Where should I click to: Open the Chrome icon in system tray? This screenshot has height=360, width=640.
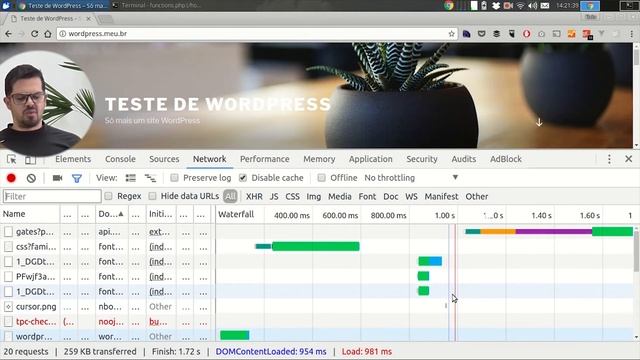(x=449, y=6)
